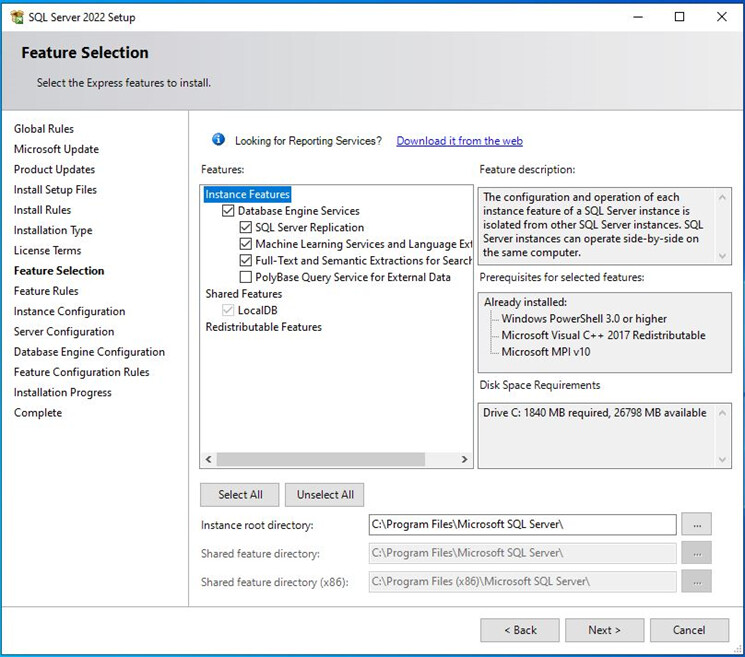Minimize the SQL Server 2022 Setup window
The height and width of the screenshot is (657, 745).
(x=638, y=17)
